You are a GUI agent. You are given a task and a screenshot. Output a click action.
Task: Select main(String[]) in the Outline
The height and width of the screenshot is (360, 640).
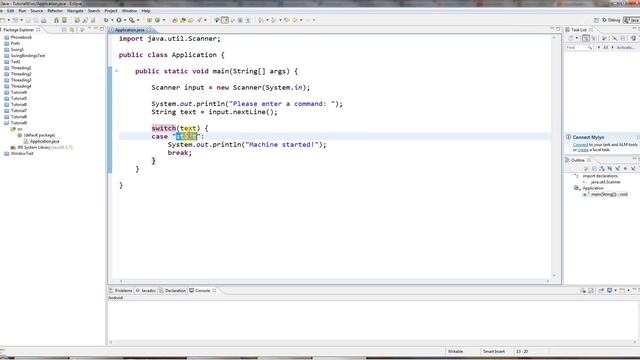click(x=609, y=194)
